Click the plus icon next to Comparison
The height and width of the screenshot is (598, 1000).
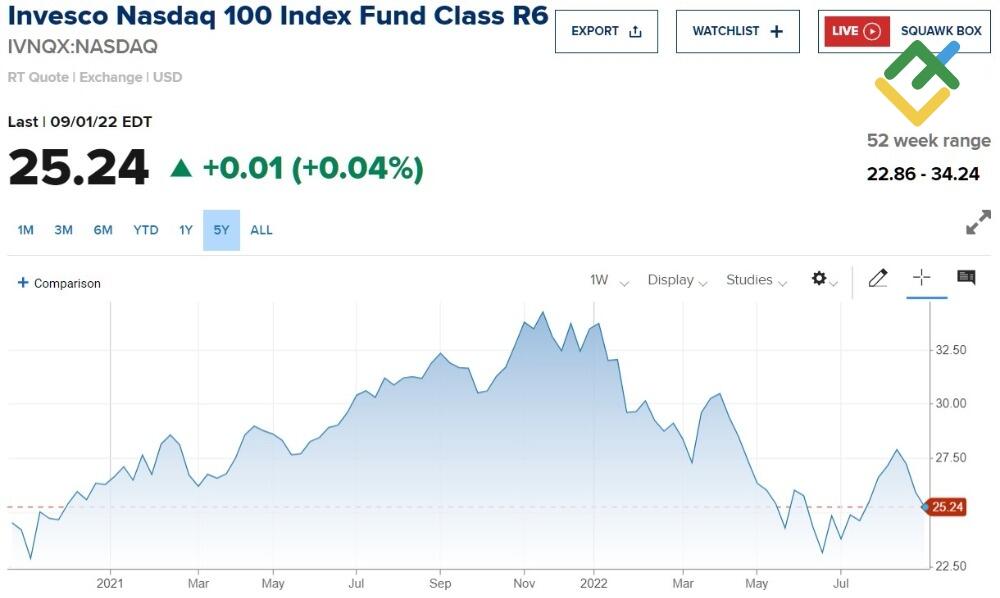click(x=21, y=282)
